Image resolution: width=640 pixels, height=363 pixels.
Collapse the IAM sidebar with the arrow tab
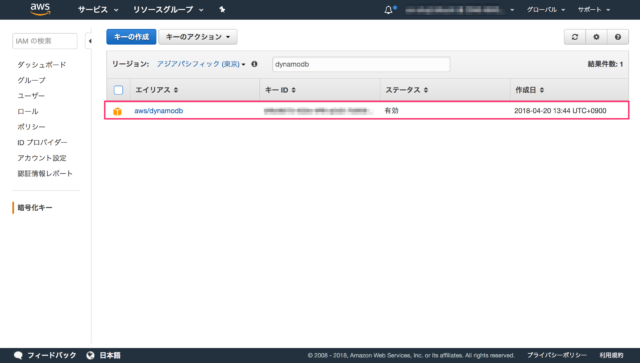[x=89, y=41]
